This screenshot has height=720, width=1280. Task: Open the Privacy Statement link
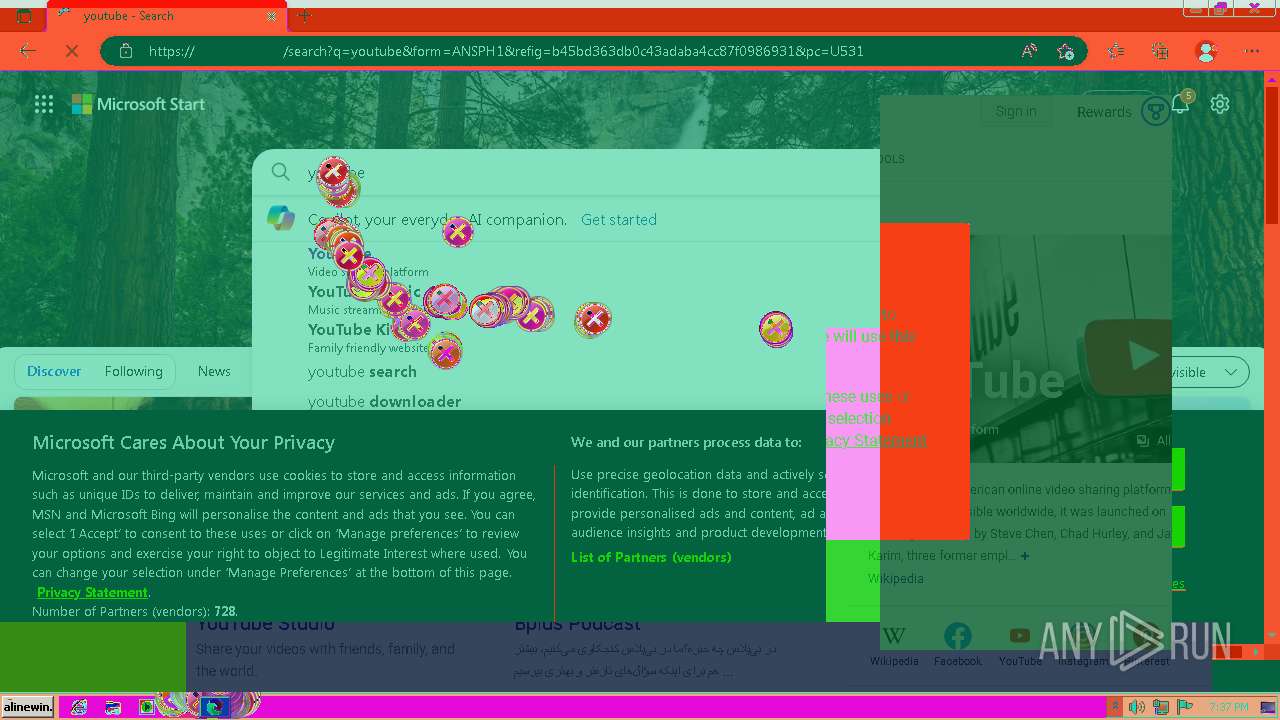click(x=92, y=592)
